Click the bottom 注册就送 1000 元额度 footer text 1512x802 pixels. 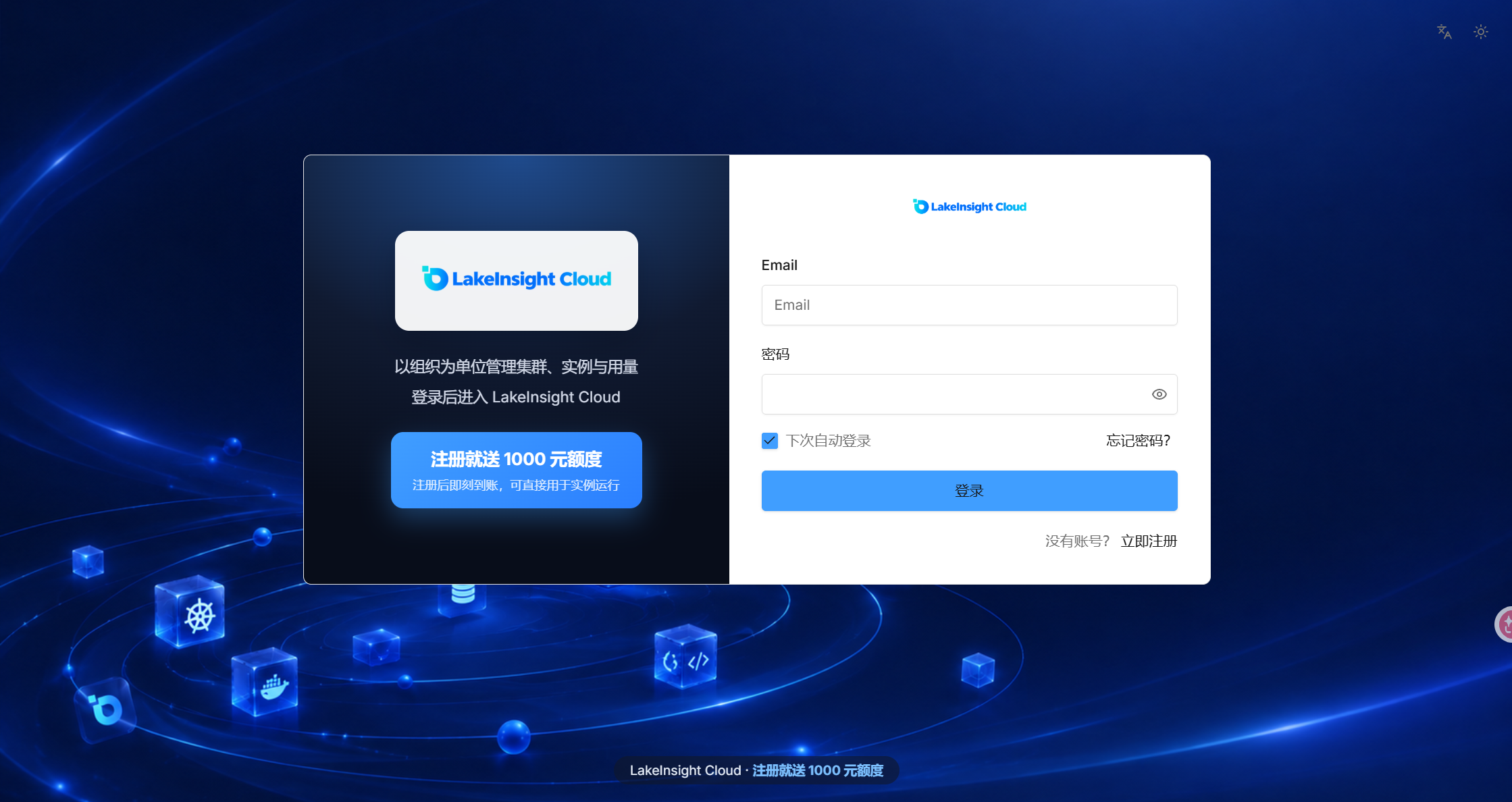[817, 770]
